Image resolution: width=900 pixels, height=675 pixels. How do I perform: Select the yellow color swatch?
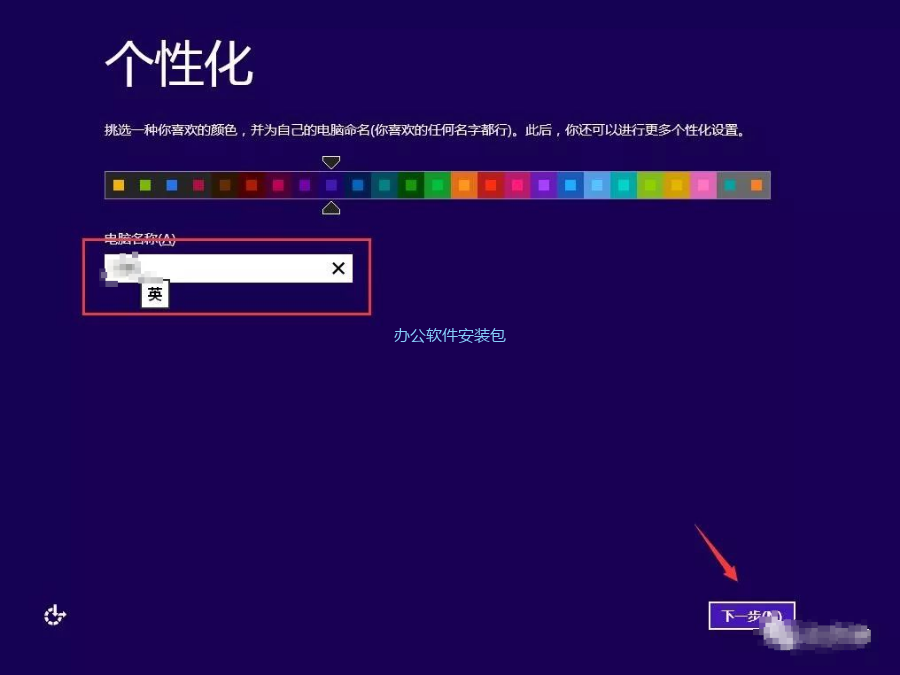(x=117, y=185)
